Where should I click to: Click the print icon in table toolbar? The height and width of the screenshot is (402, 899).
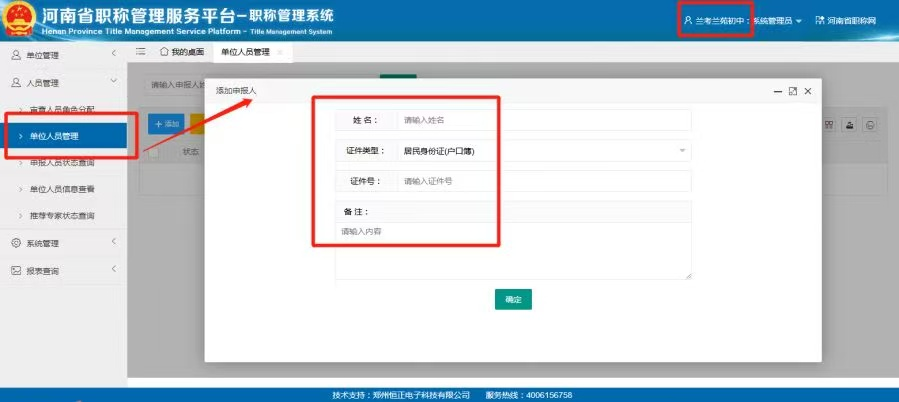pos(870,126)
